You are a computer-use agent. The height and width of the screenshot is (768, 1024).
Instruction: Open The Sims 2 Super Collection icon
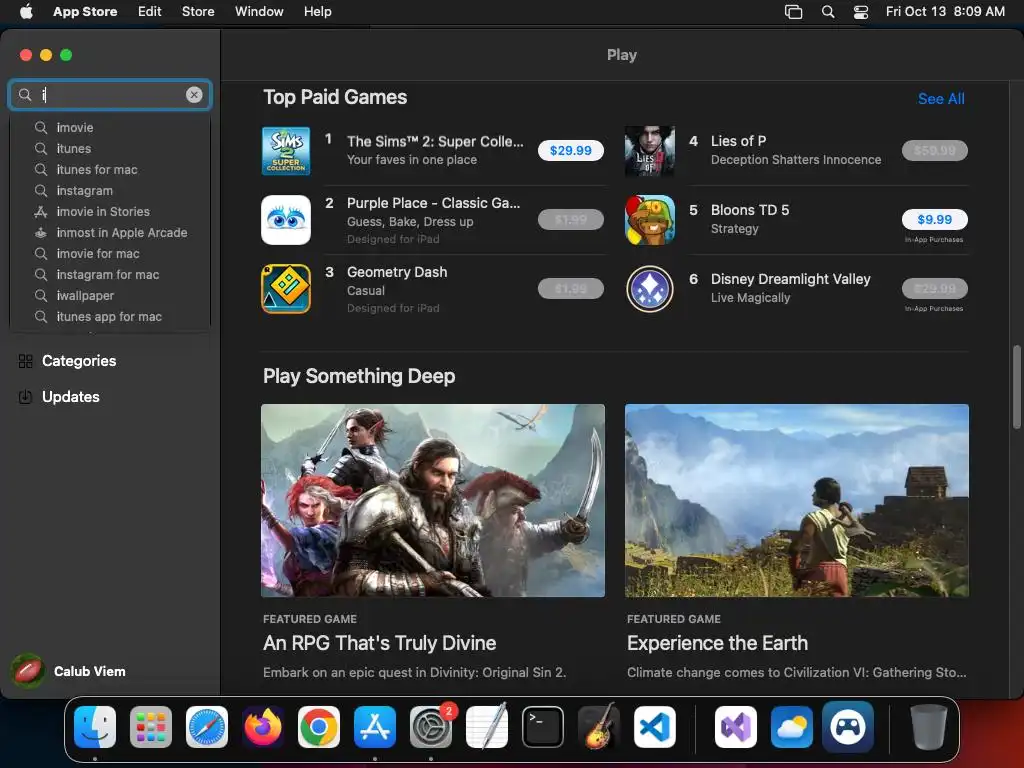[x=285, y=151]
